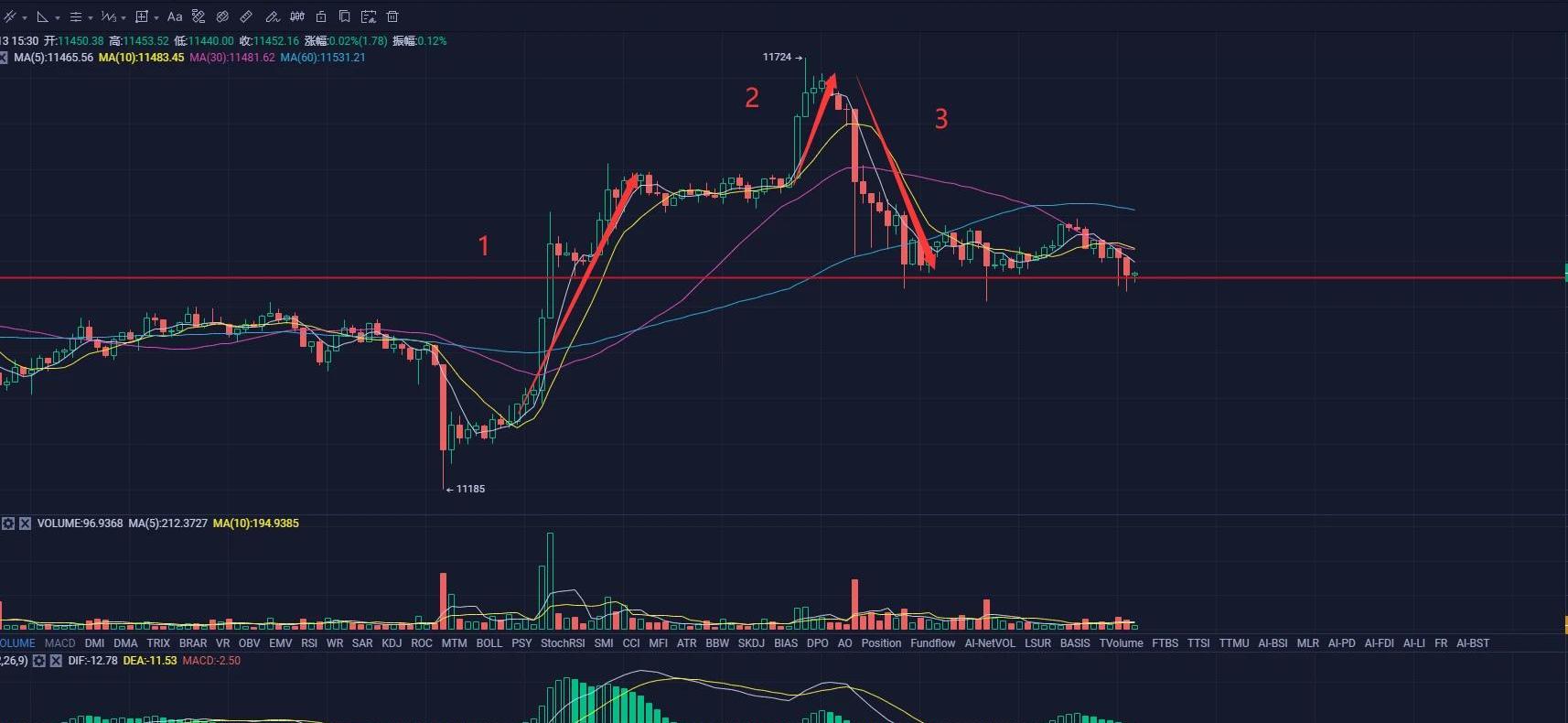Click the ruler measurement tool icon
The height and width of the screenshot is (723, 1568).
pyautogui.click(x=246, y=16)
